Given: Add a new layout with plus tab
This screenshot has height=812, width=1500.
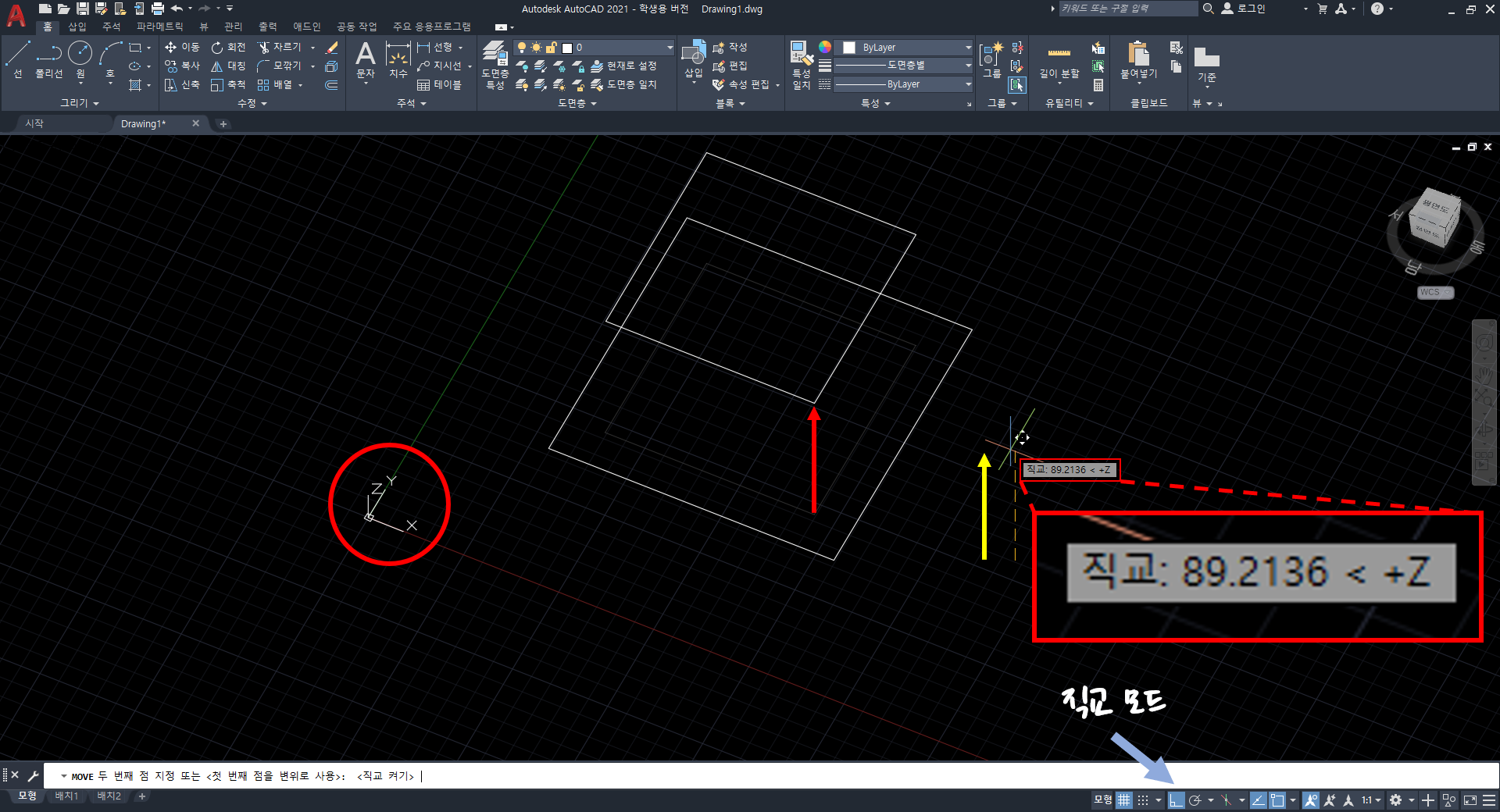Looking at the screenshot, I should tap(141, 796).
